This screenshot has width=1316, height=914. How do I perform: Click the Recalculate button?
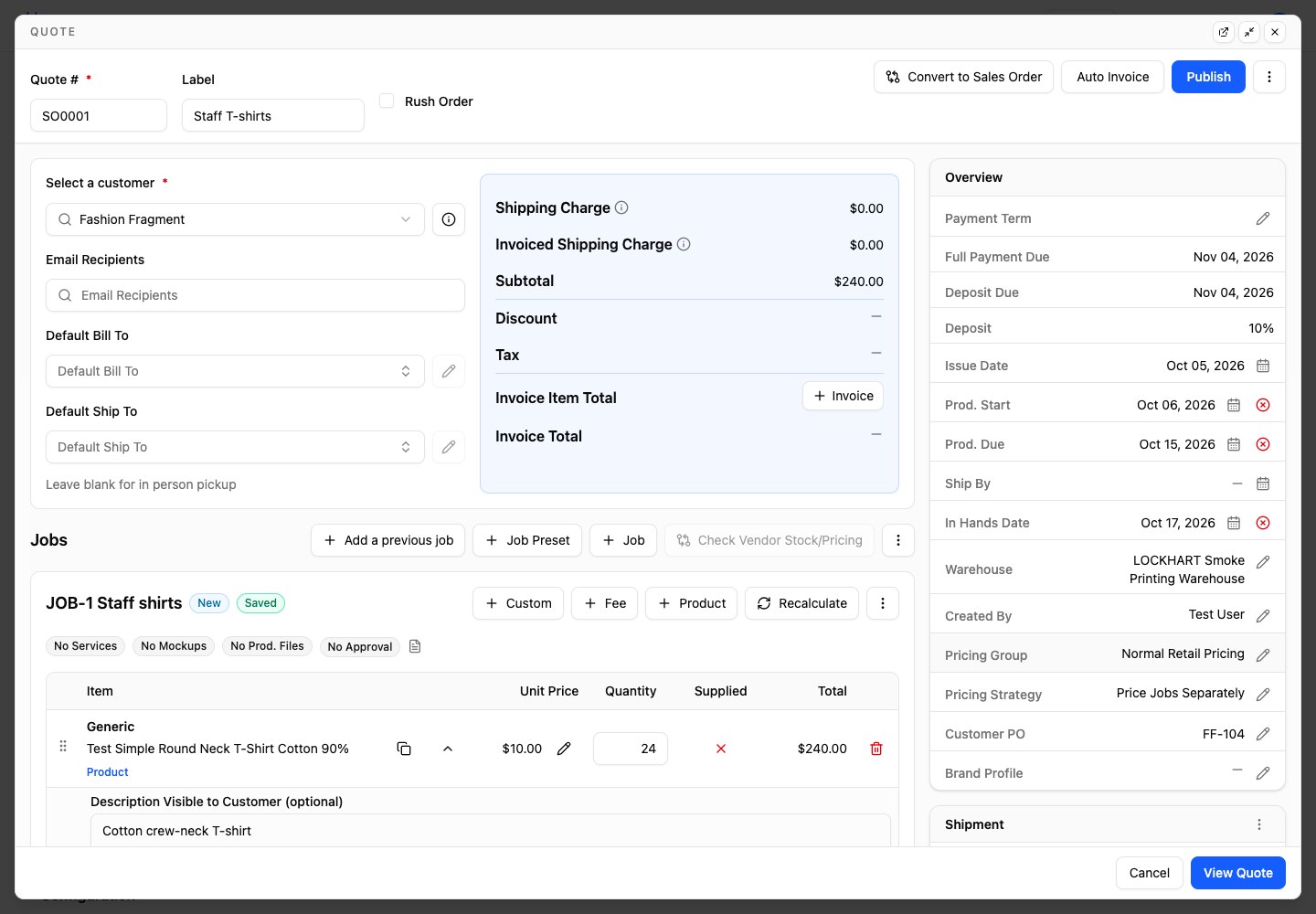click(x=801, y=603)
